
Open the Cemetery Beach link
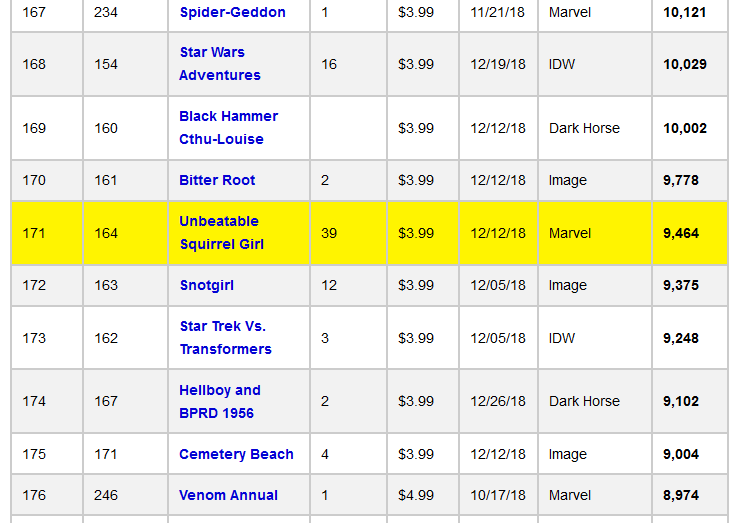(x=236, y=454)
